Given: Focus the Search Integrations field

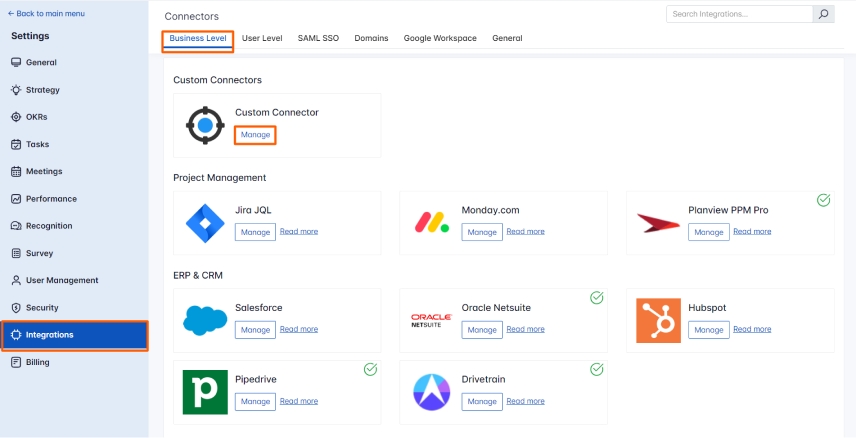Looking at the screenshot, I should click(740, 14).
